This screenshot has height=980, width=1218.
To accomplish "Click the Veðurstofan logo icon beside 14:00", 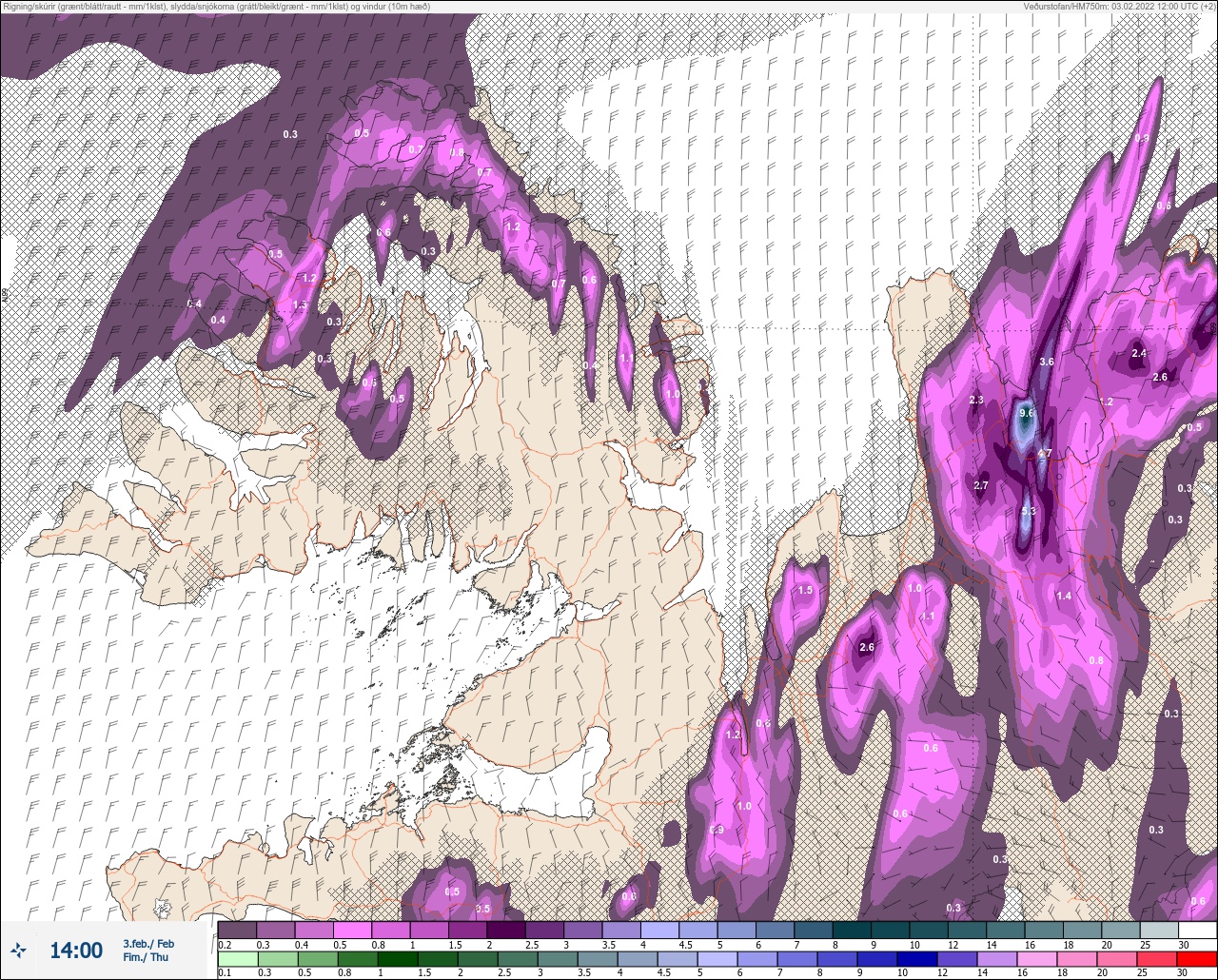I will click(18, 950).
